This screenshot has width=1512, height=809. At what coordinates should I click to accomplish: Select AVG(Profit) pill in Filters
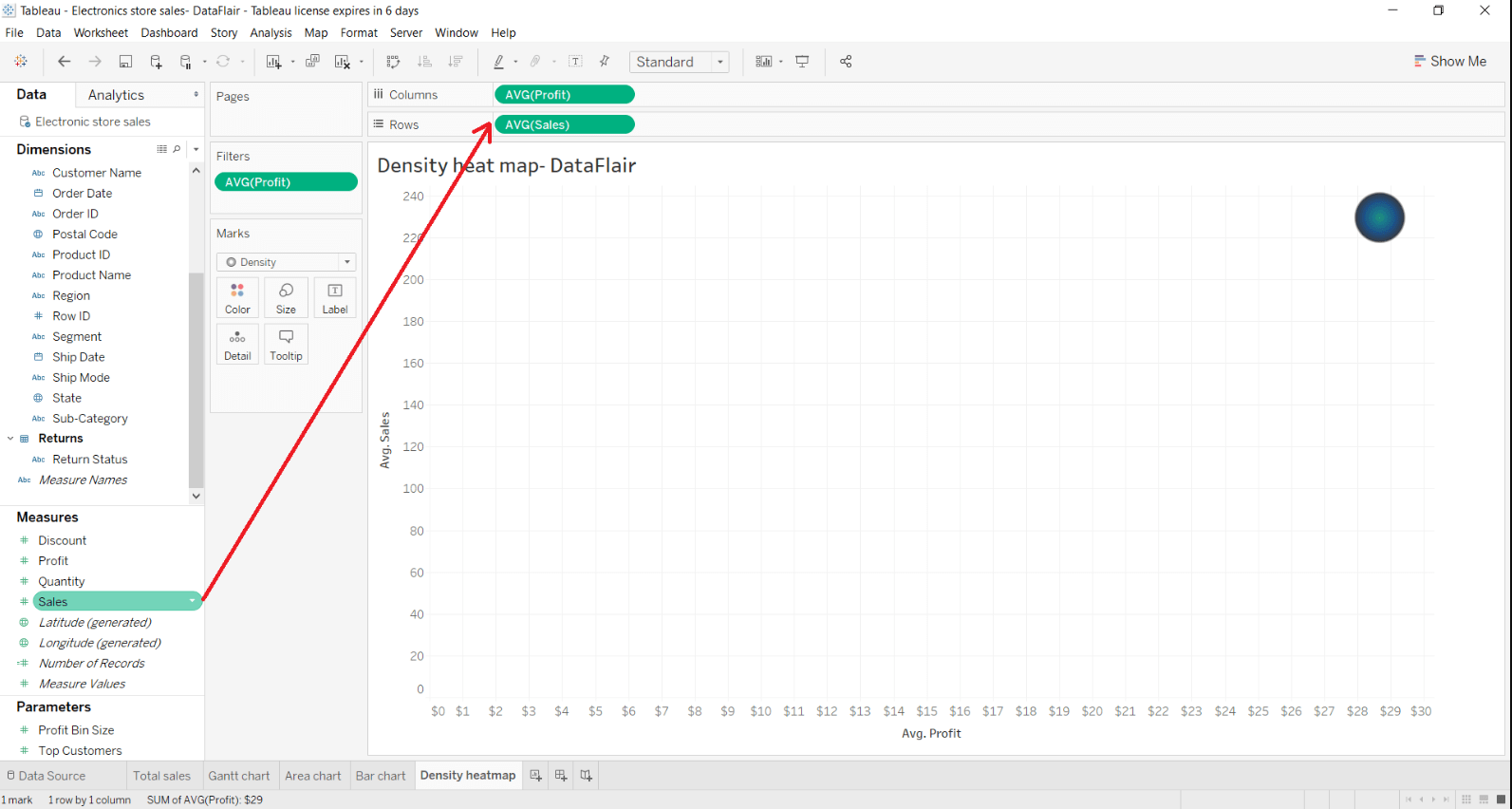(x=286, y=181)
